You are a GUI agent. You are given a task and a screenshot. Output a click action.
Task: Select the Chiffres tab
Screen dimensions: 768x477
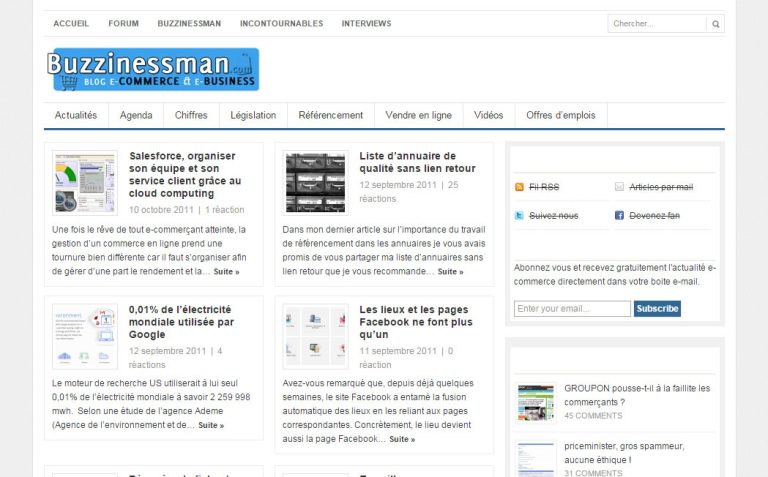tap(191, 116)
